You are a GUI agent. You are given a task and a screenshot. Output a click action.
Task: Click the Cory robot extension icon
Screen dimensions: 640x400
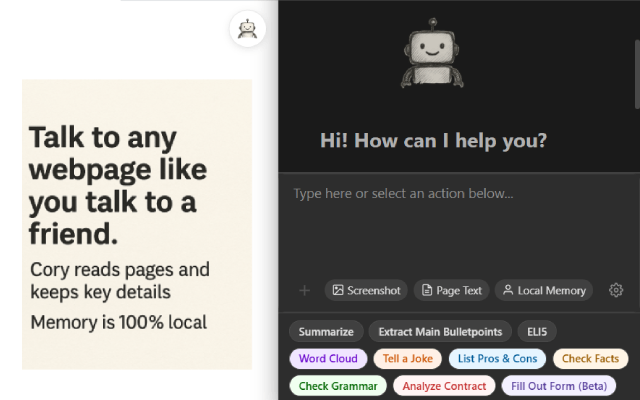(247, 29)
